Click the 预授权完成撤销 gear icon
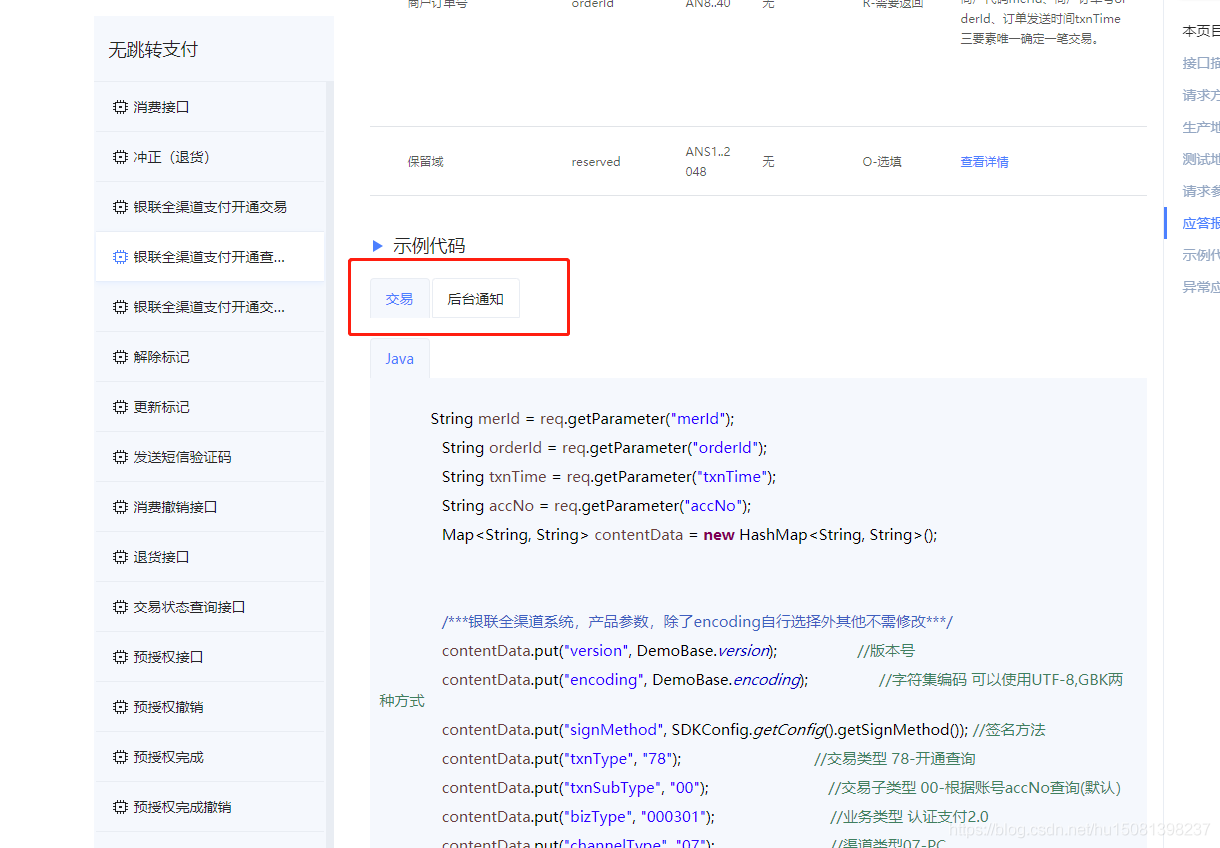The image size is (1220, 848). click(x=119, y=806)
